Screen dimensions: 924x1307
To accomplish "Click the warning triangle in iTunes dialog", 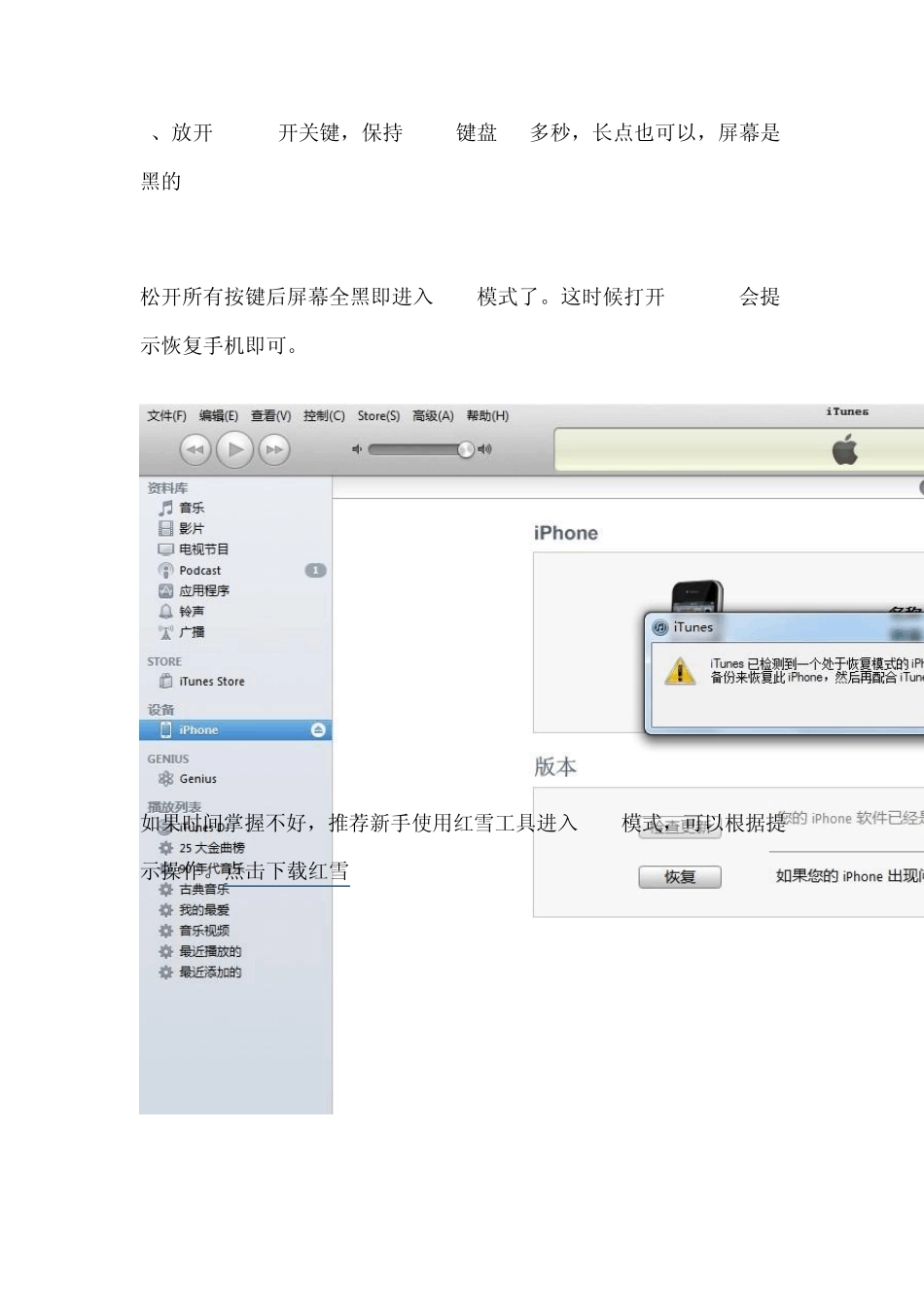I will [x=680, y=671].
